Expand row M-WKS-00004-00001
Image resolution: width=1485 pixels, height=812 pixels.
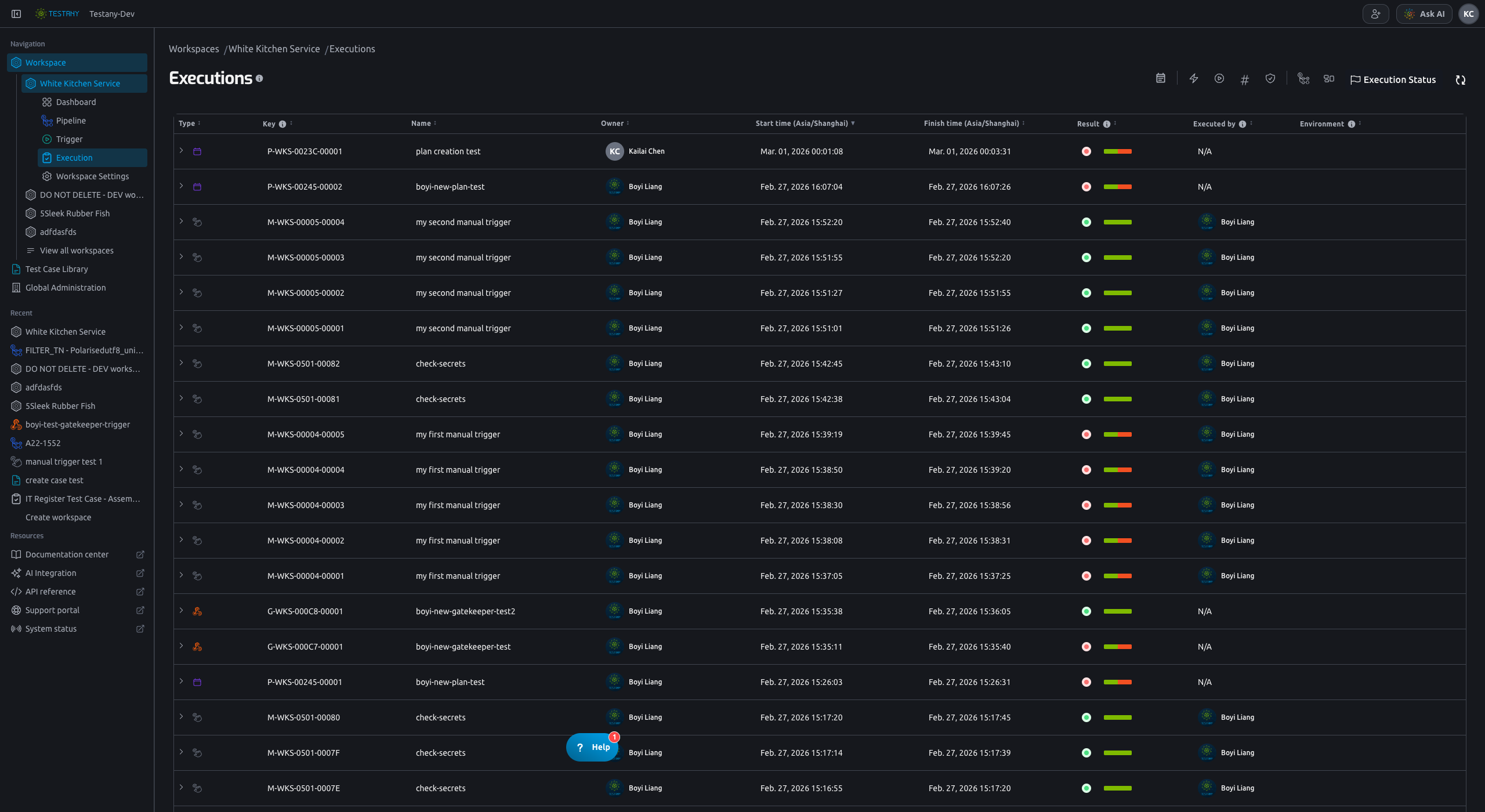pos(181,575)
